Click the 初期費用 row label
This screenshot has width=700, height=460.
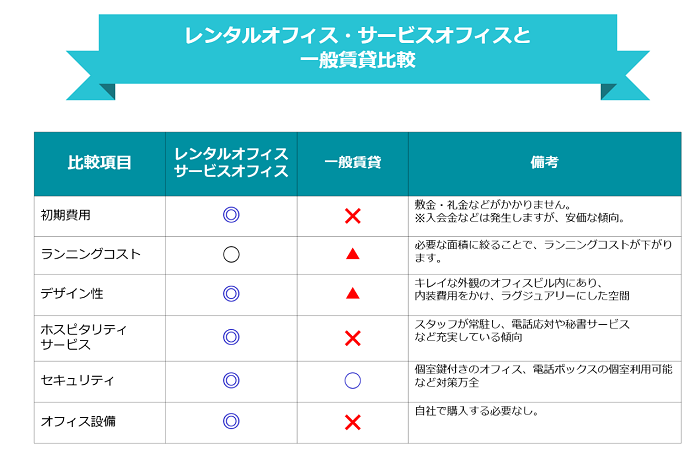point(65,215)
